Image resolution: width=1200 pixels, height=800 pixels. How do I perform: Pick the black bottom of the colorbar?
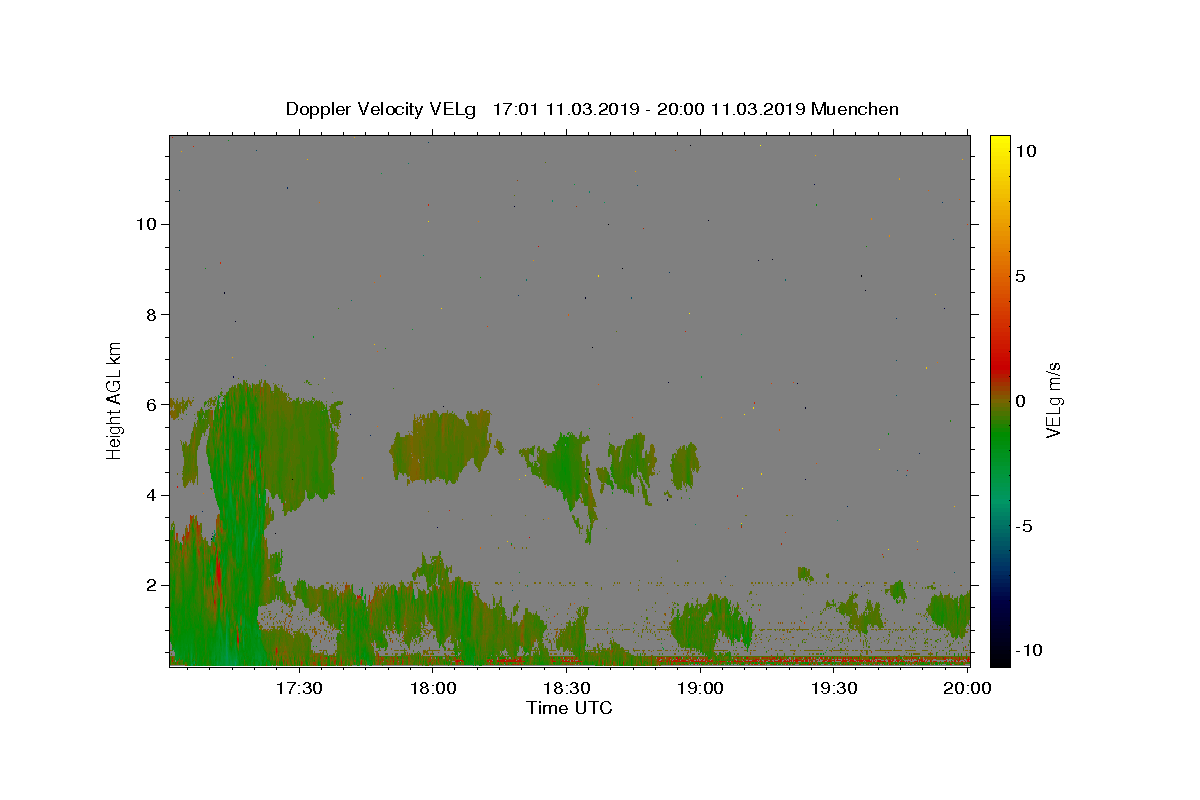pyautogui.click(x=999, y=655)
